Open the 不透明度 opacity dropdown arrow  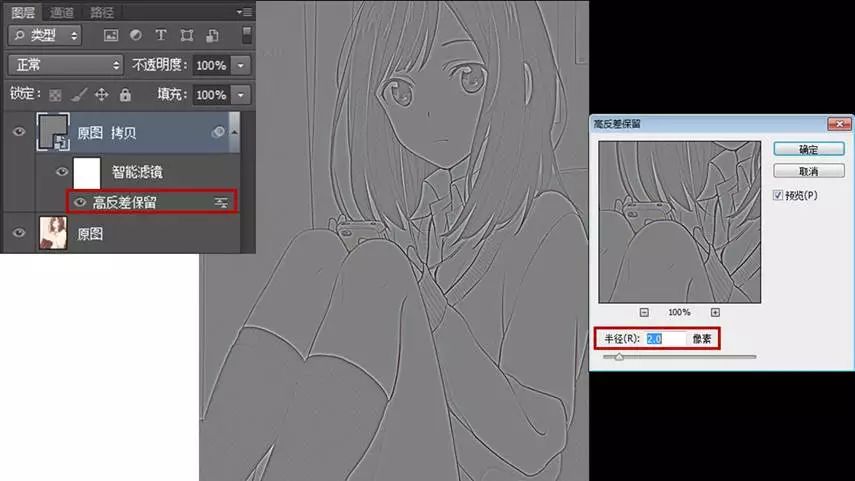242,65
